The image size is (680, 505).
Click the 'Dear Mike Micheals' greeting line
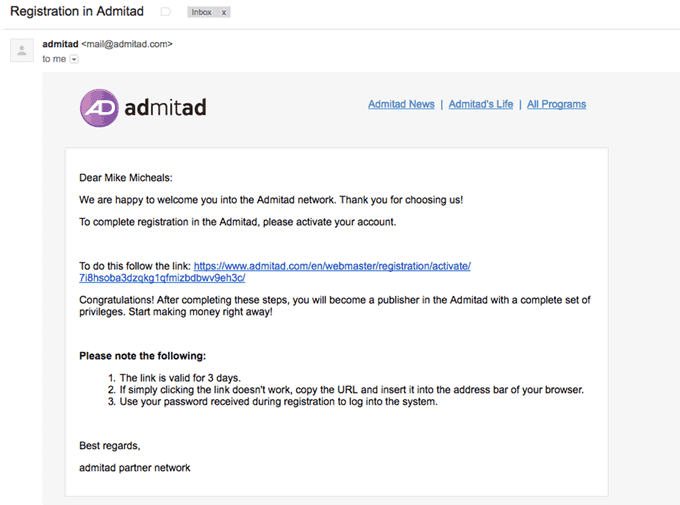[126, 178]
